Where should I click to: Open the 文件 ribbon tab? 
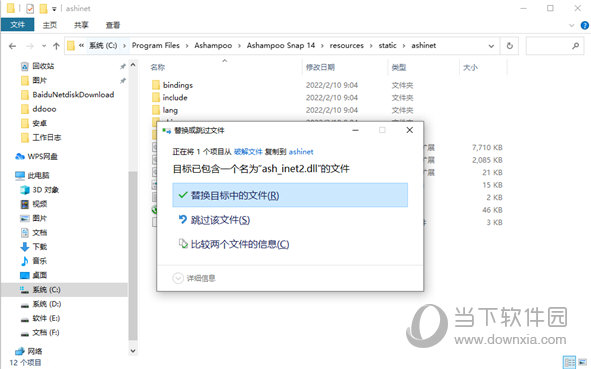[17, 25]
